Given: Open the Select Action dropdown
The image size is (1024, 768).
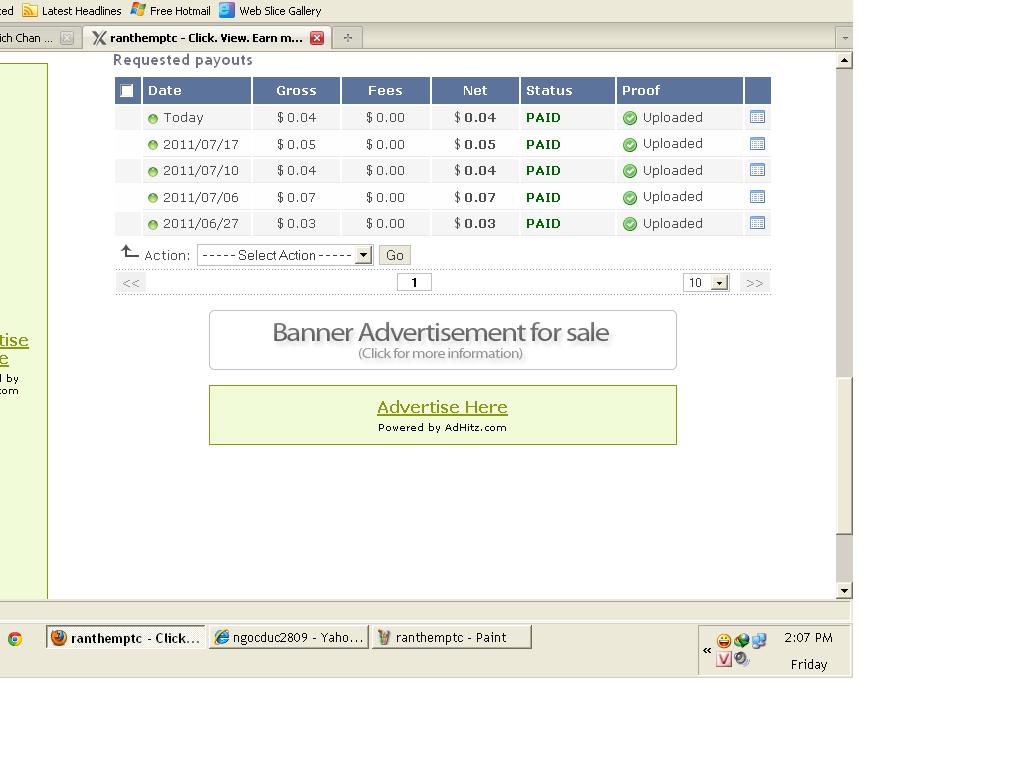Looking at the screenshot, I should tap(285, 255).
